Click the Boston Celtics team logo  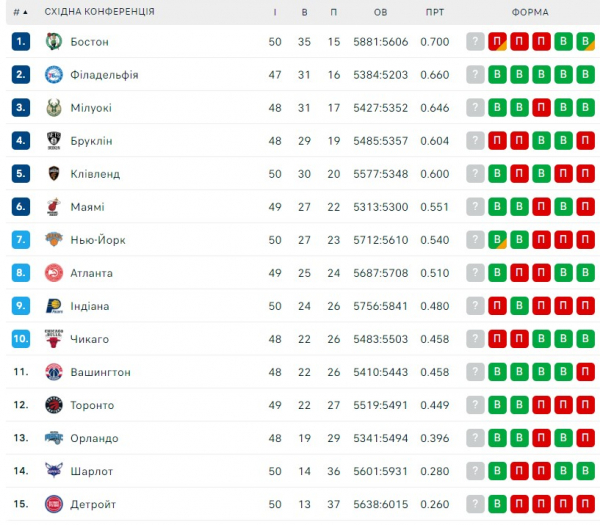(53, 42)
